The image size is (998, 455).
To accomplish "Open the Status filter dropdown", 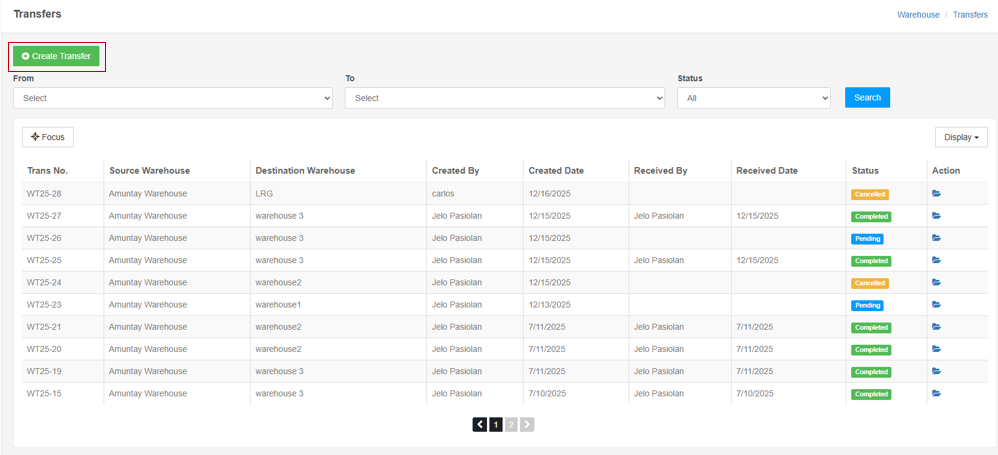I will (x=753, y=98).
